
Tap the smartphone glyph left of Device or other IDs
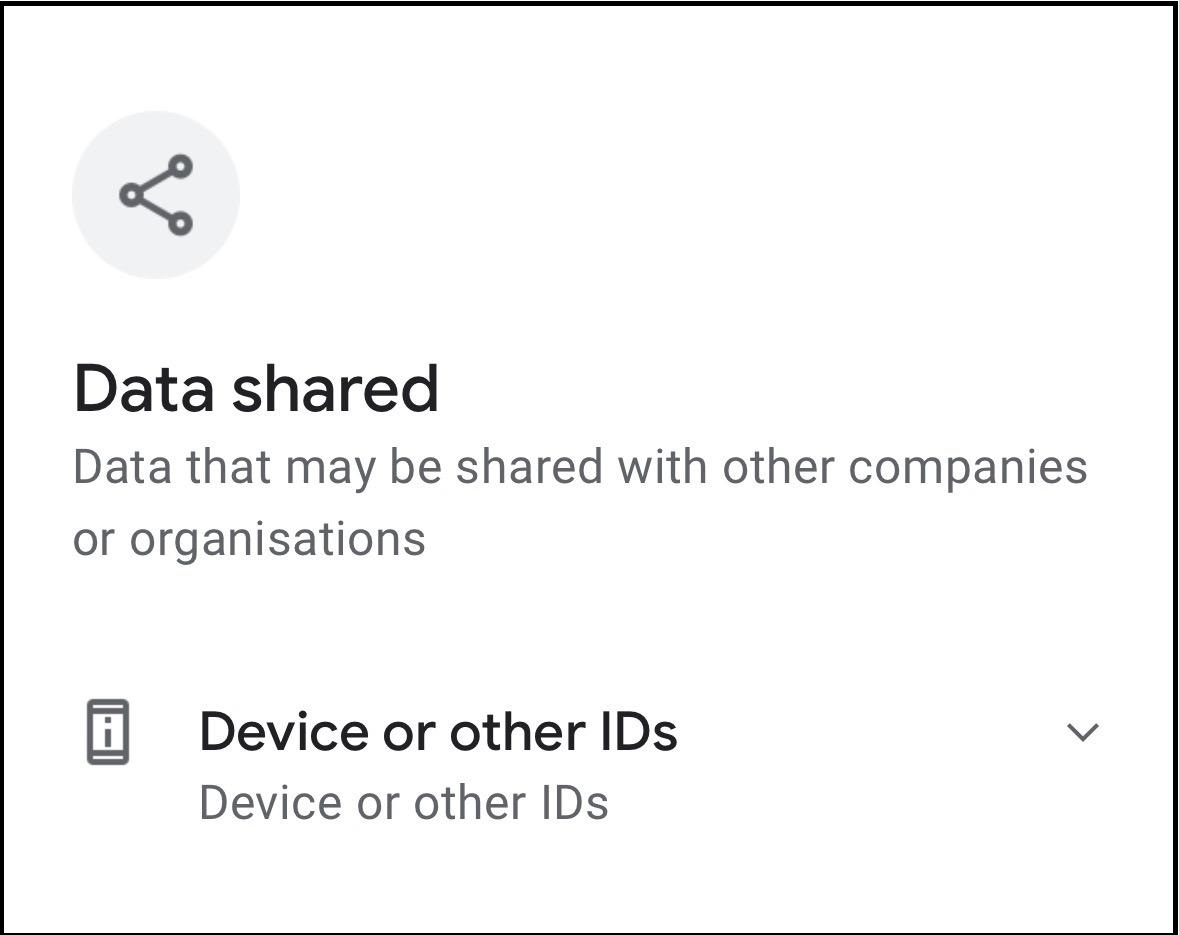click(x=108, y=733)
